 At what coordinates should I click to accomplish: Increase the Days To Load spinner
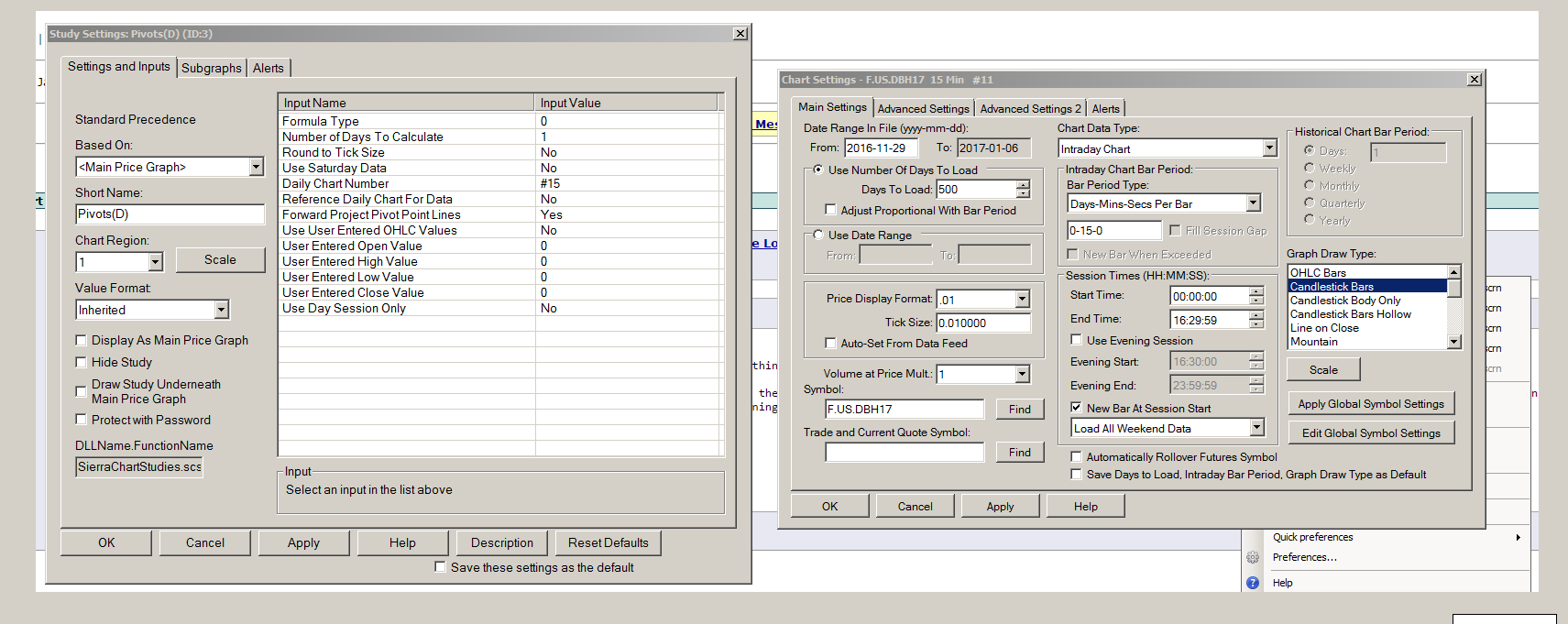tap(1023, 185)
